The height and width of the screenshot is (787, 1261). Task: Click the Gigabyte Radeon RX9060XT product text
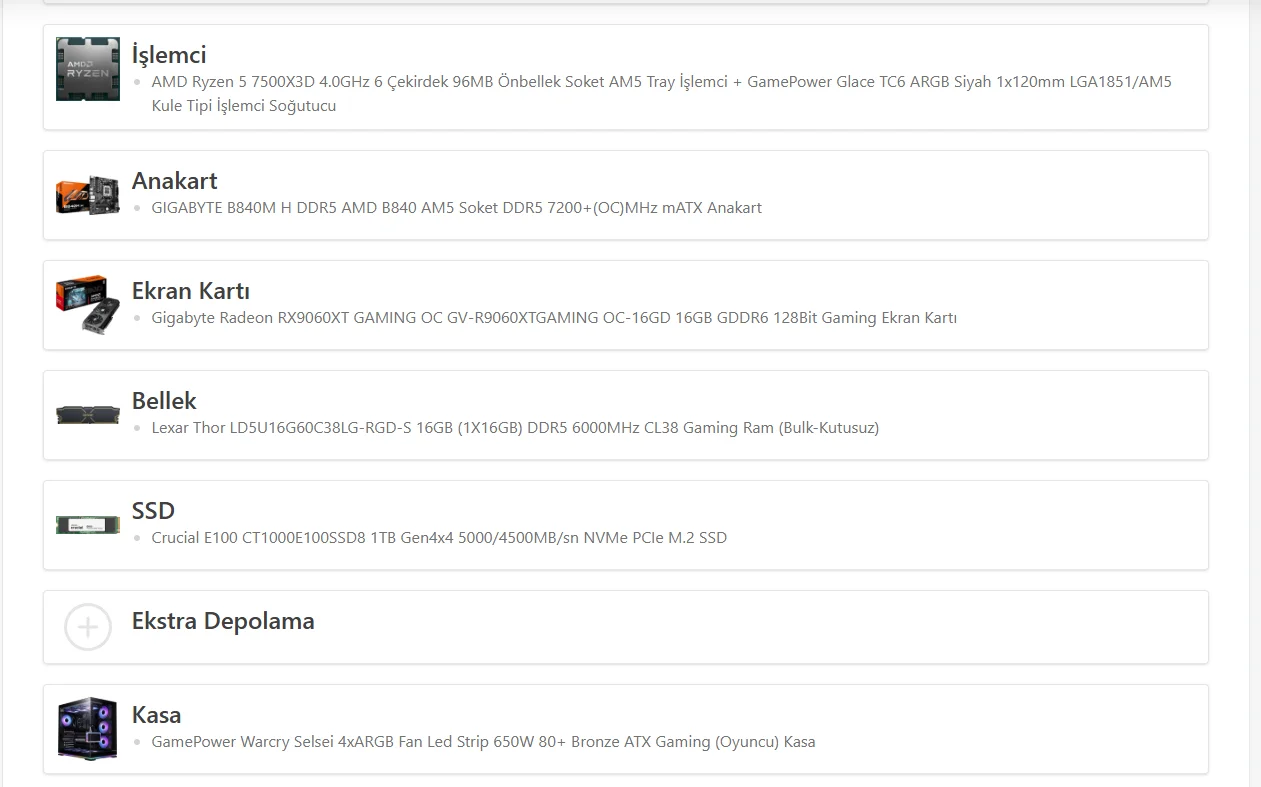point(554,318)
